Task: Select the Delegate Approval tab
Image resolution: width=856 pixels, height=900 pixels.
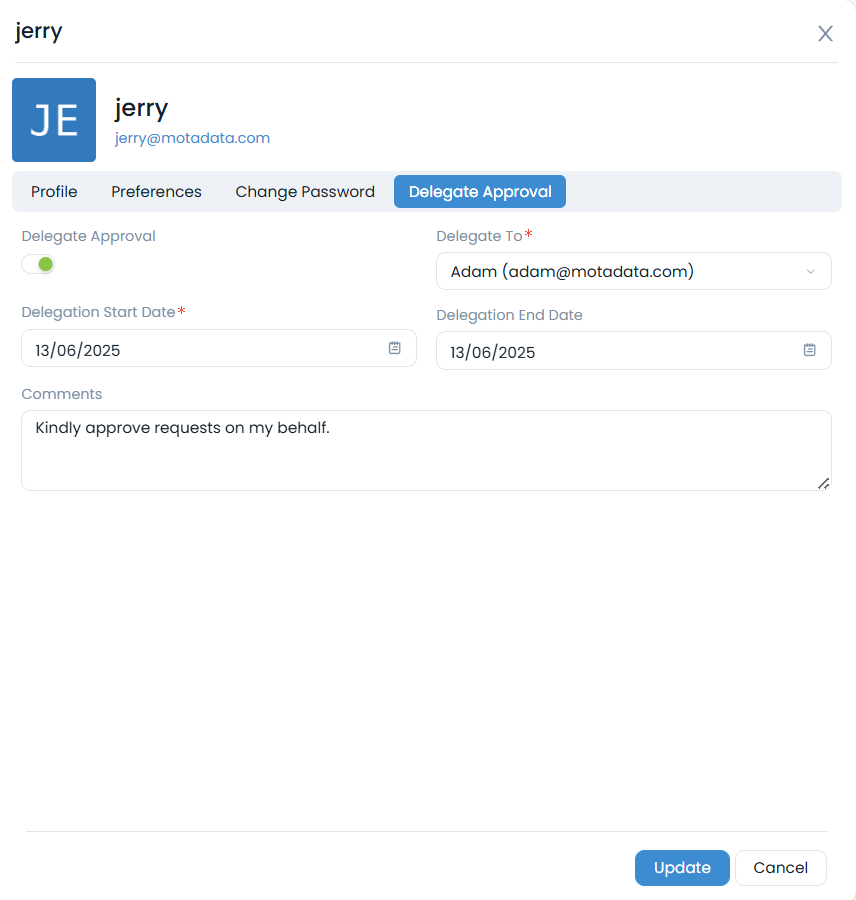Action: (480, 192)
